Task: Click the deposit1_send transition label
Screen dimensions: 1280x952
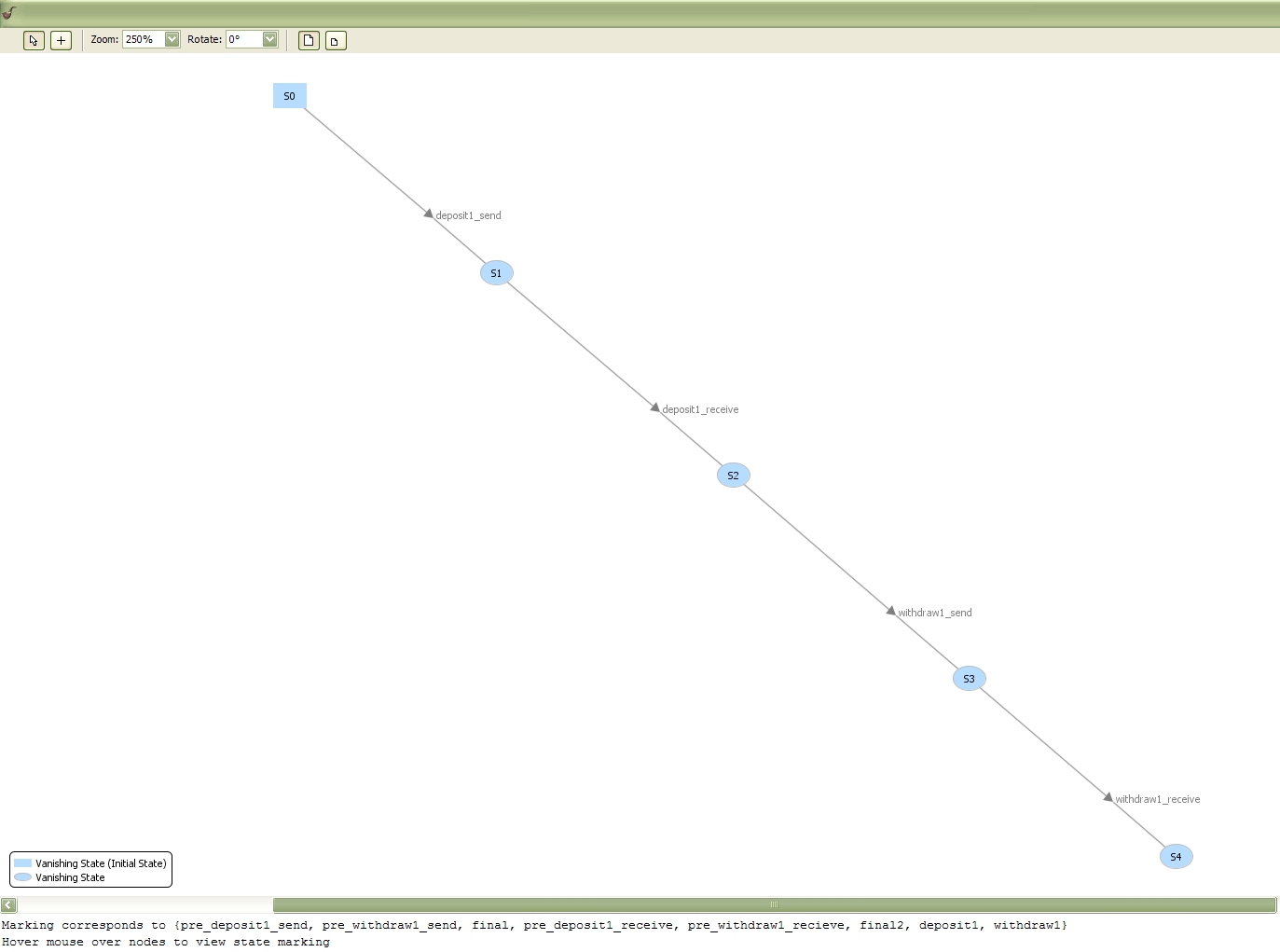Action: 468,214
